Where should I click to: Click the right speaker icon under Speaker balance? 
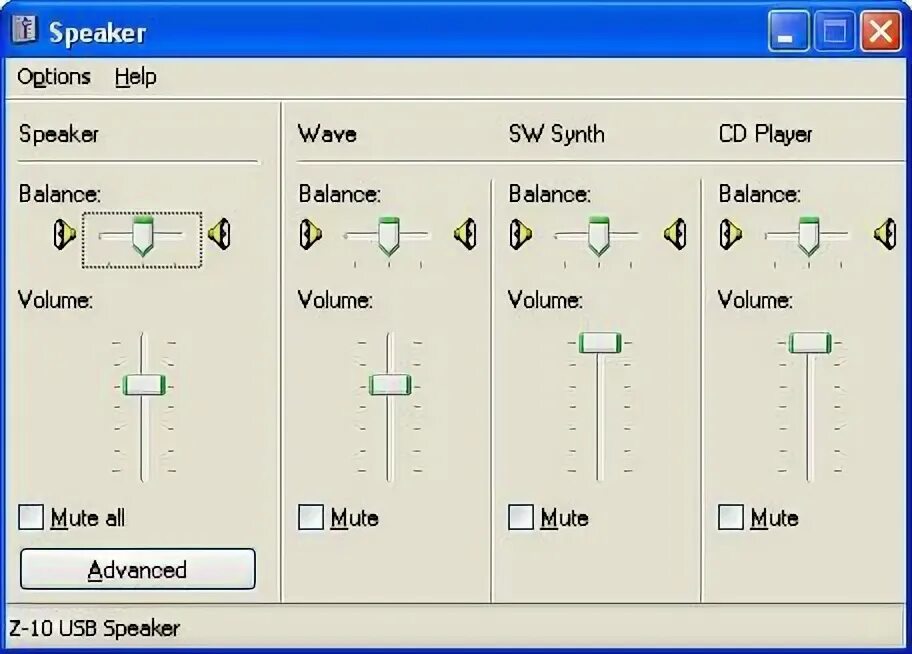click(x=219, y=234)
